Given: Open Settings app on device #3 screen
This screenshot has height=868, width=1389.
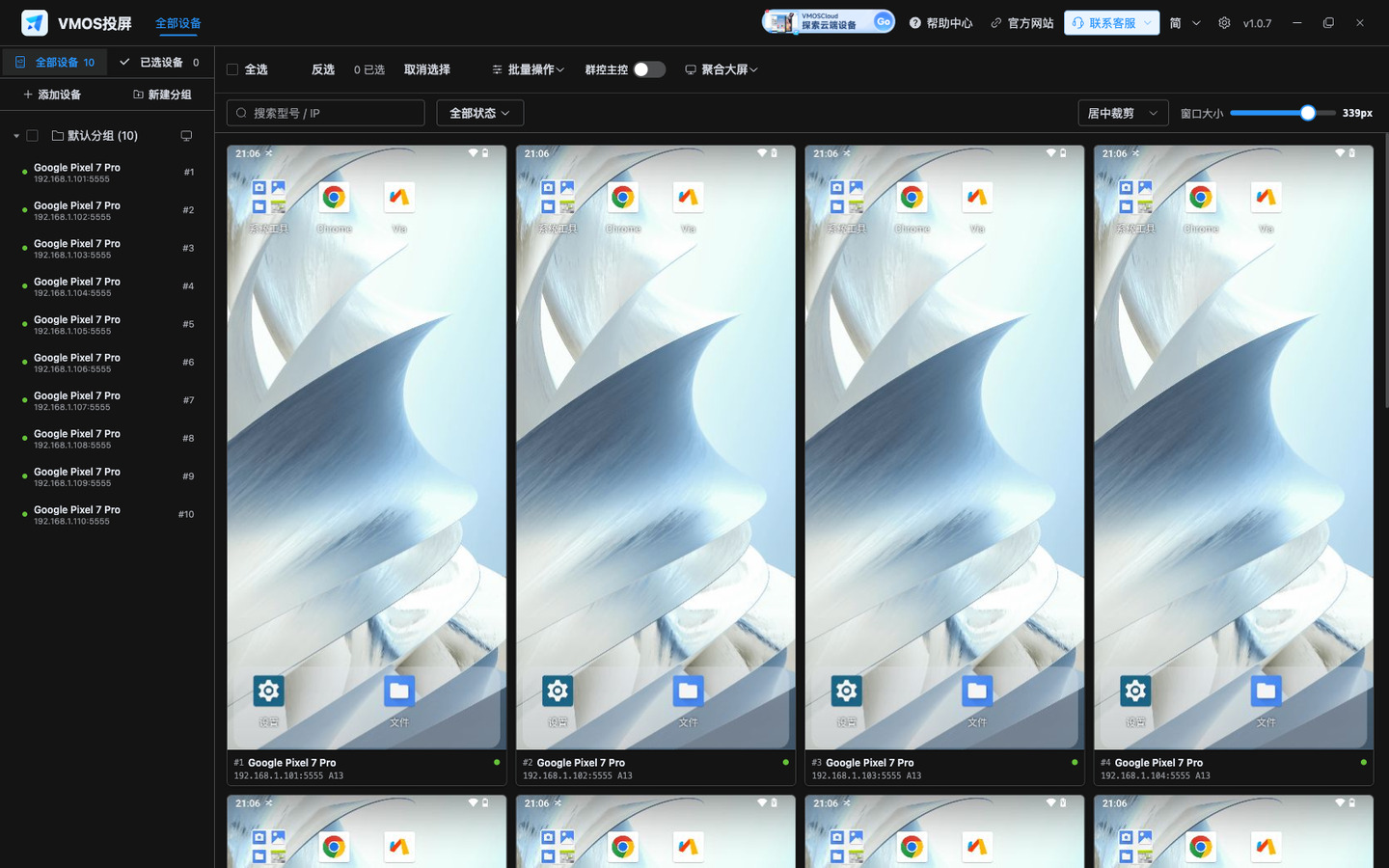Looking at the screenshot, I should [x=846, y=691].
